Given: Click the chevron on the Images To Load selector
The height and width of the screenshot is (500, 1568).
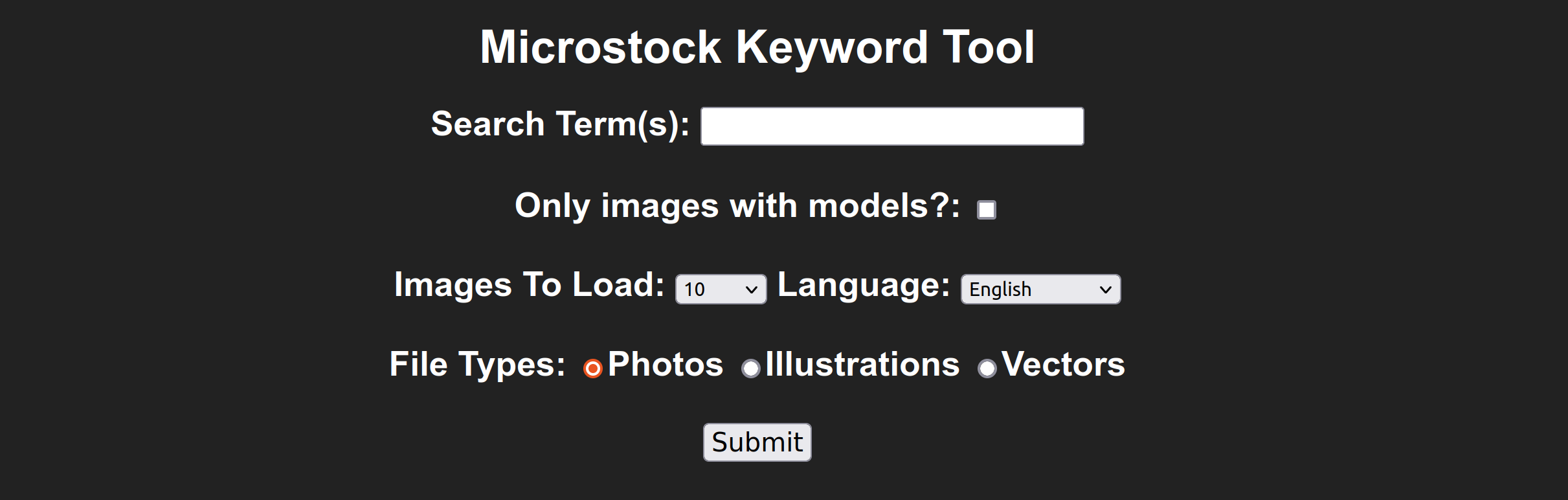Looking at the screenshot, I should 750,289.
